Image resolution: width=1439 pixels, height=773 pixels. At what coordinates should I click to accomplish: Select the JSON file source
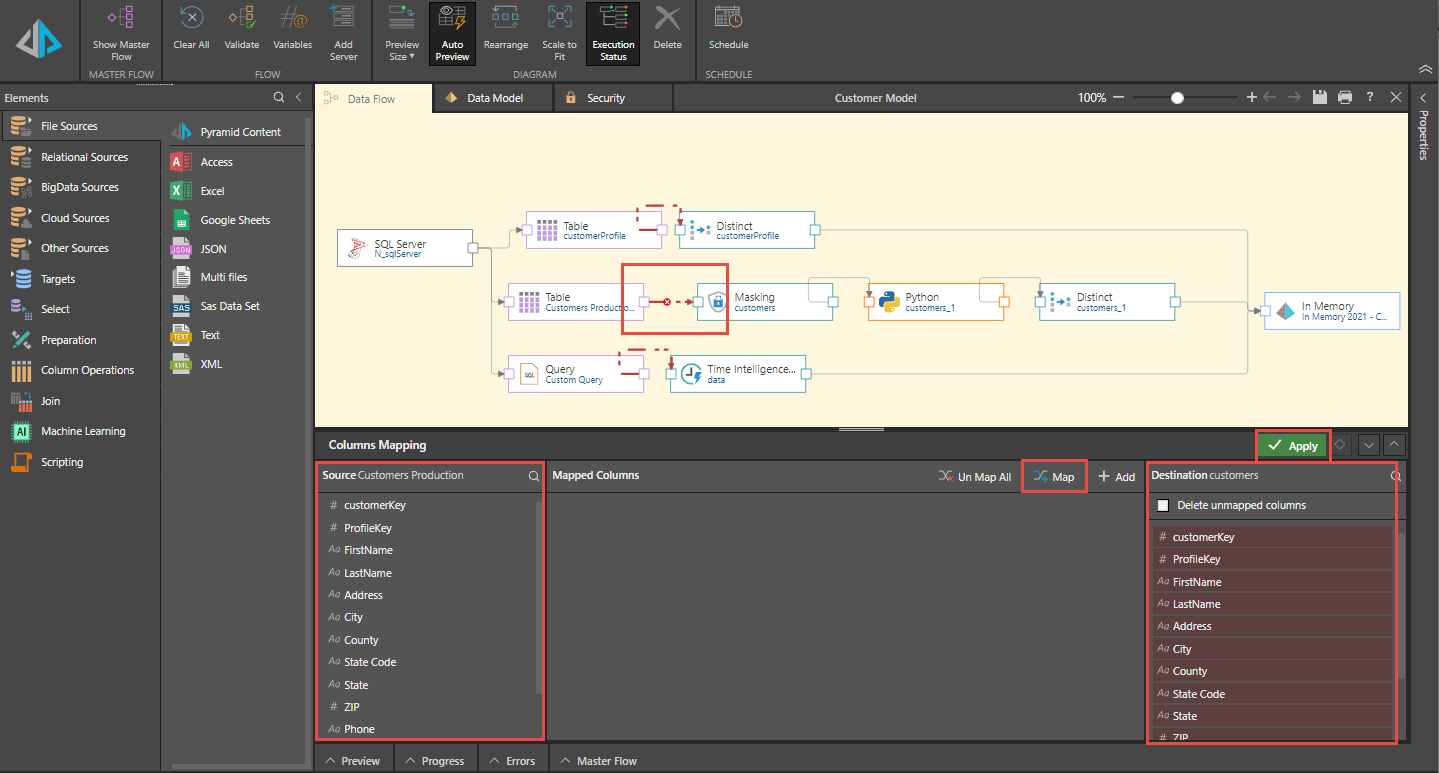235,249
